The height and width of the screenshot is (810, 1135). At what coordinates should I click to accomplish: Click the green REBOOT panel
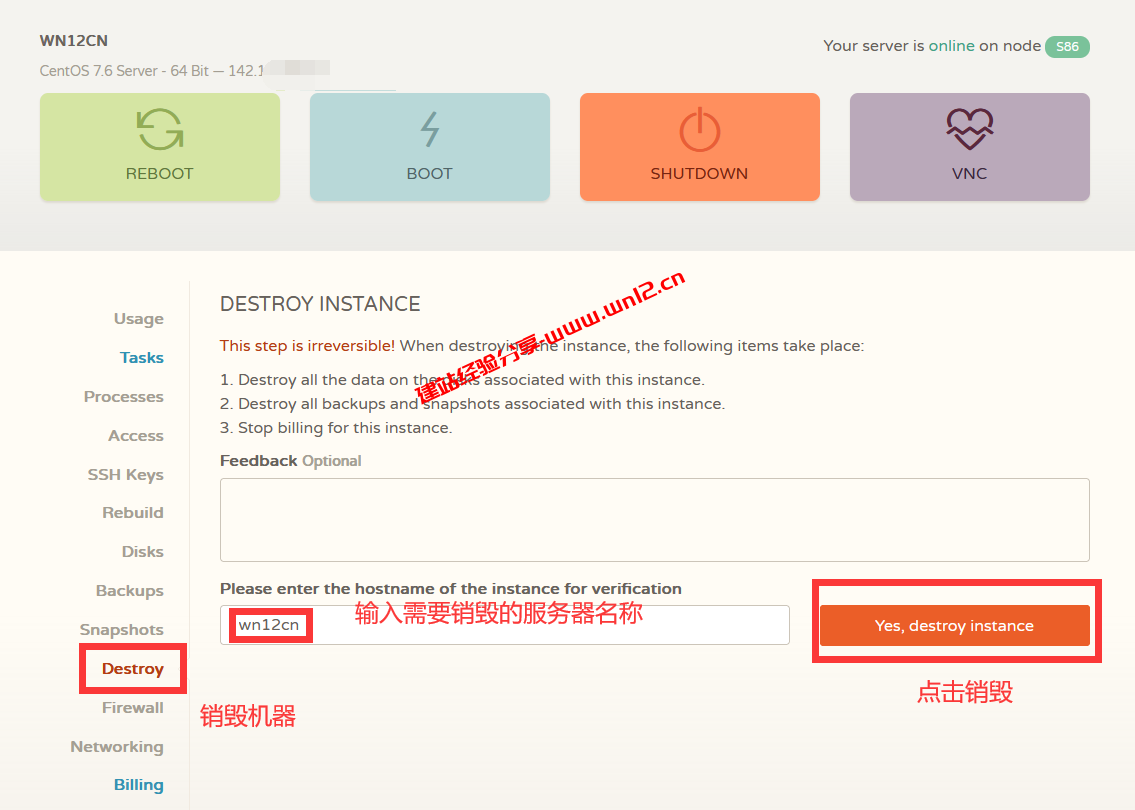159,147
